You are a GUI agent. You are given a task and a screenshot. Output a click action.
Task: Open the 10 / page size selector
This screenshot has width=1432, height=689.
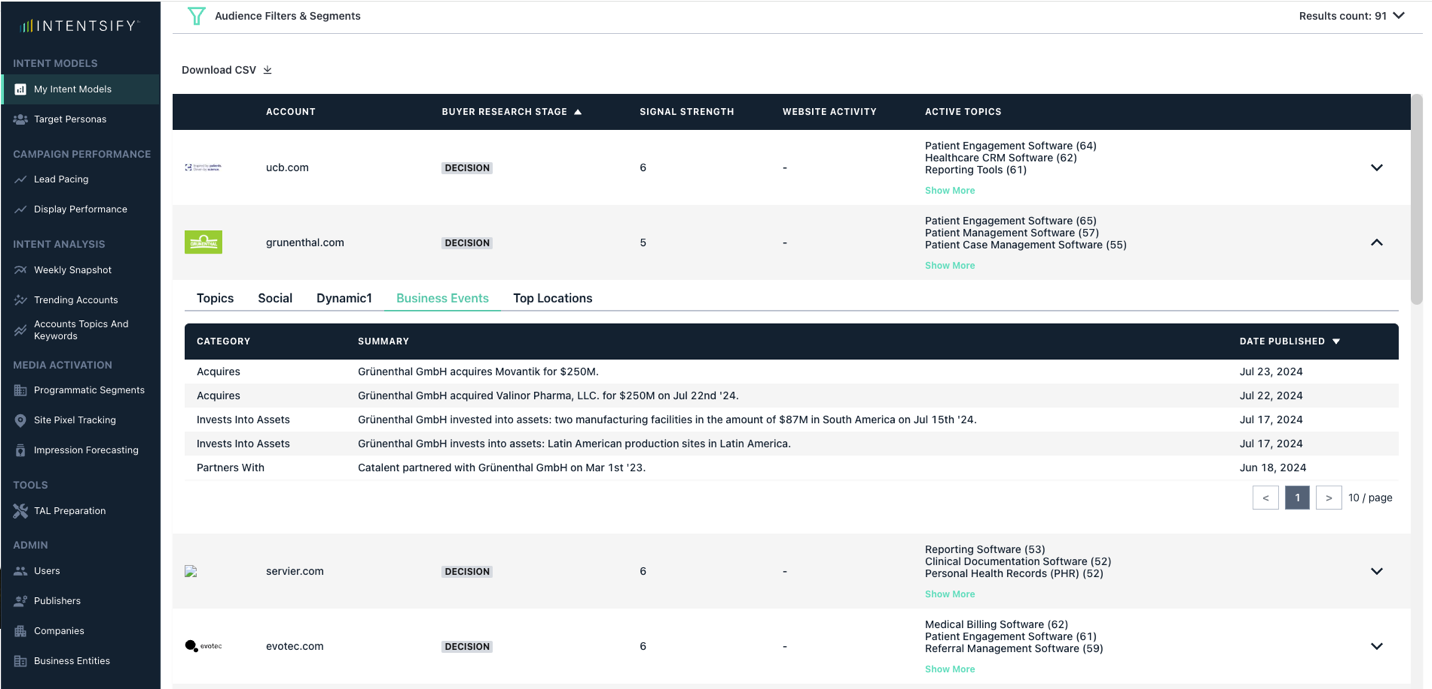tap(1369, 498)
